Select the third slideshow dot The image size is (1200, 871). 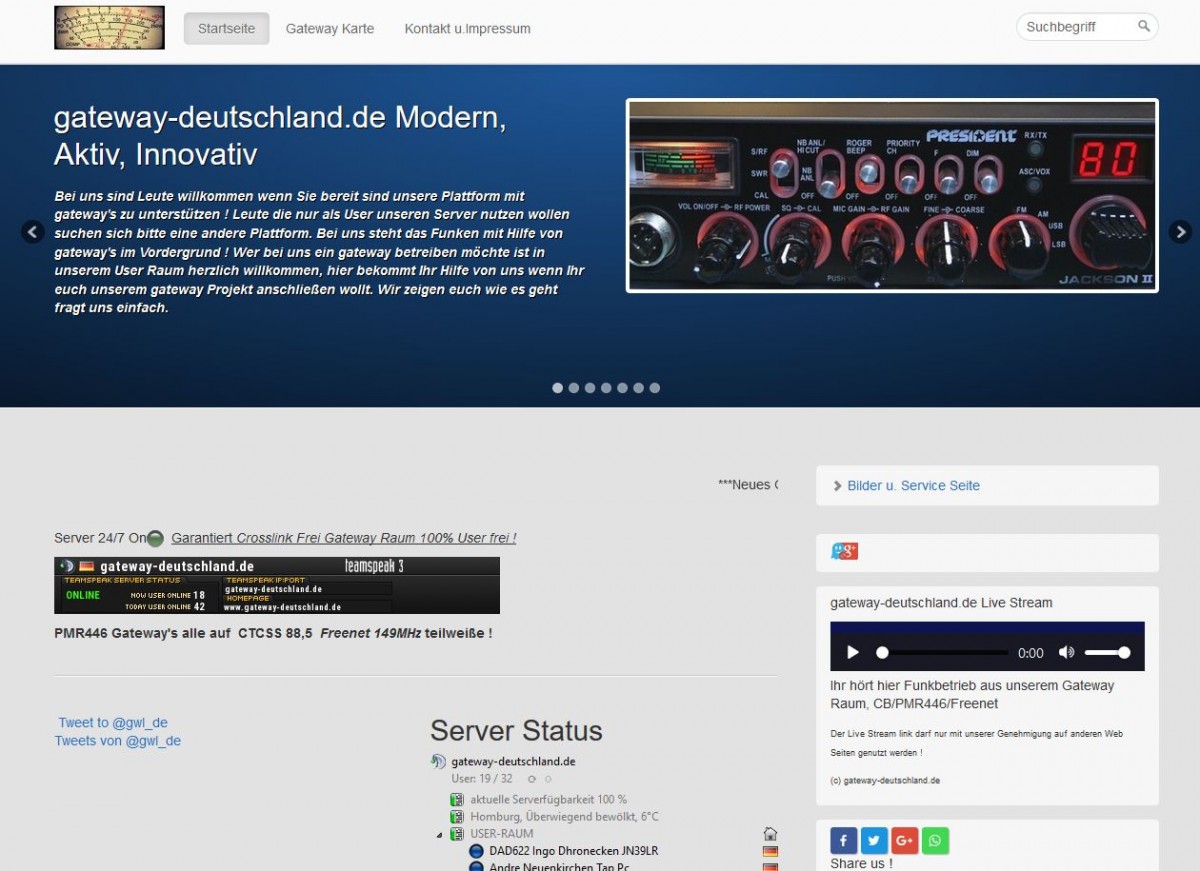(x=590, y=388)
